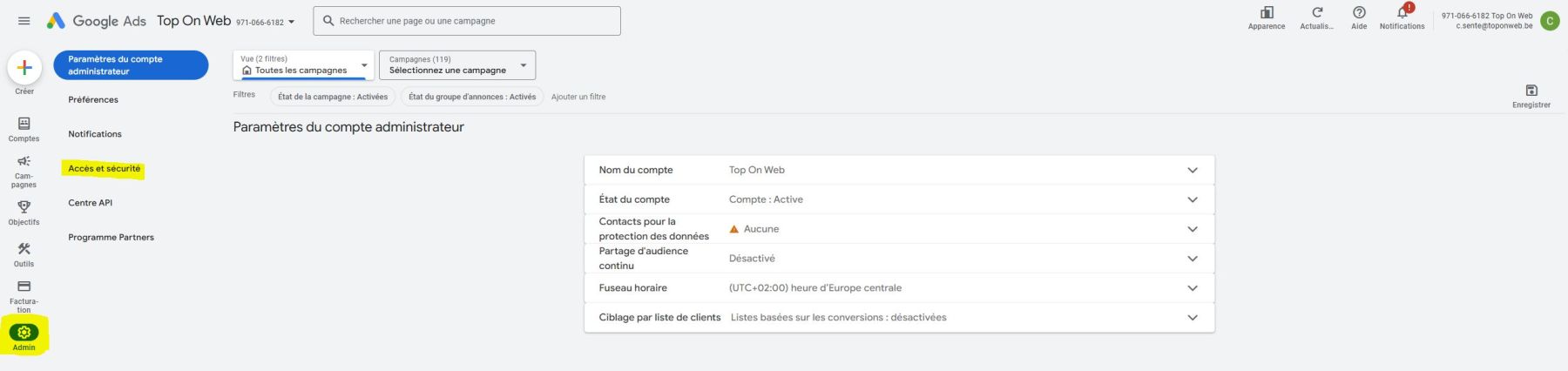The image size is (1568, 371).
Task: Click the campaign search input field
Action: (x=470, y=21)
